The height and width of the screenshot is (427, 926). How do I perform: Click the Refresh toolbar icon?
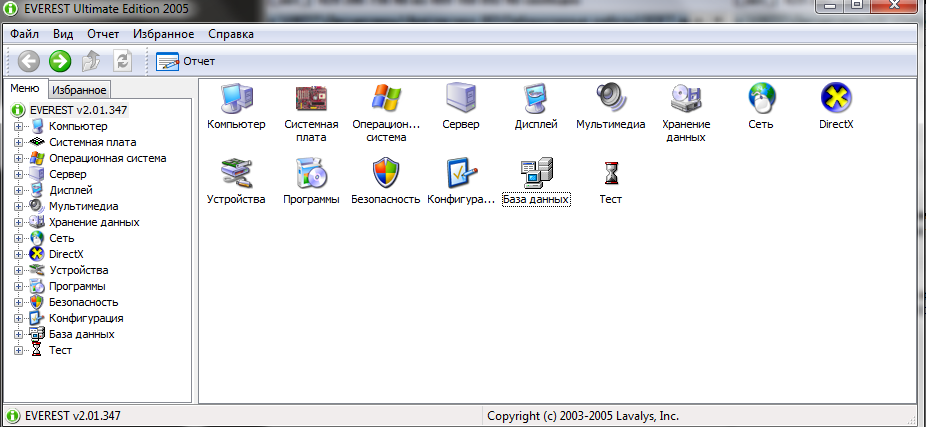point(122,61)
